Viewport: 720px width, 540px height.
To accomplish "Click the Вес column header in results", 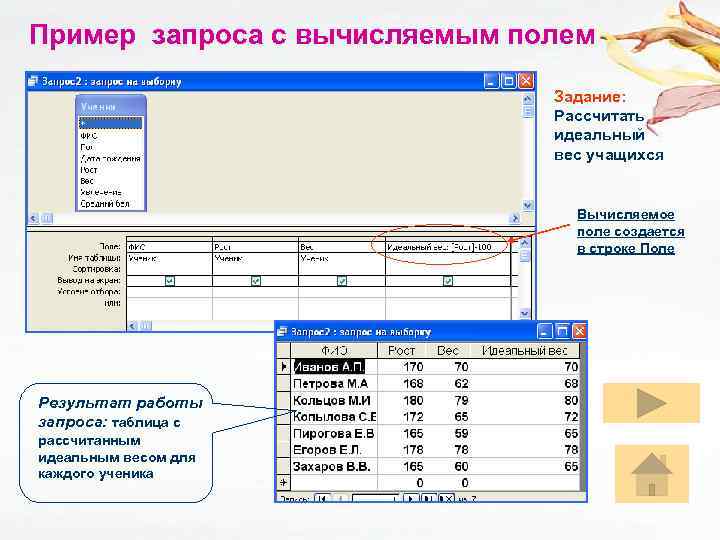I will (448, 350).
